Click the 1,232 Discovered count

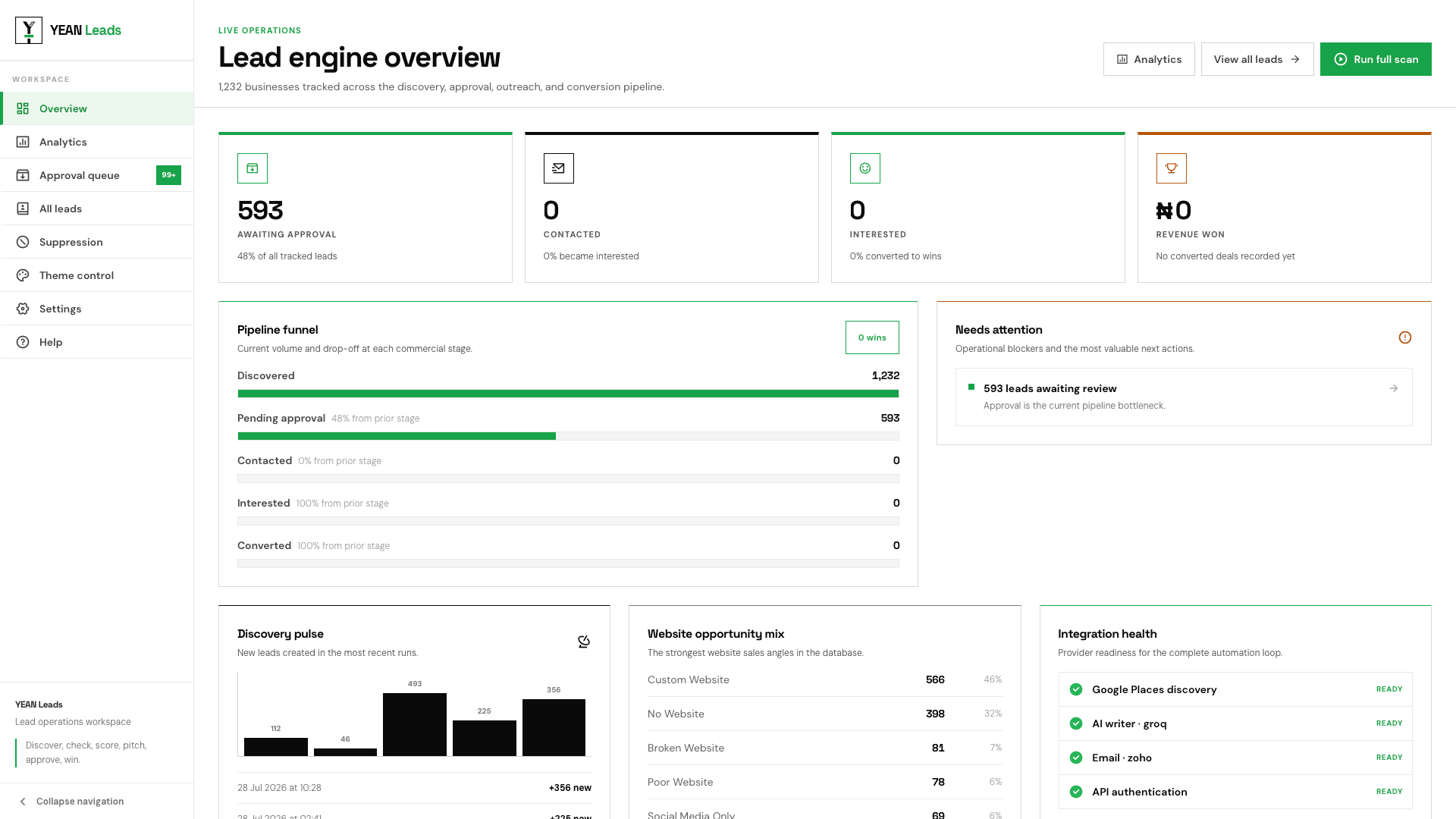point(886,375)
